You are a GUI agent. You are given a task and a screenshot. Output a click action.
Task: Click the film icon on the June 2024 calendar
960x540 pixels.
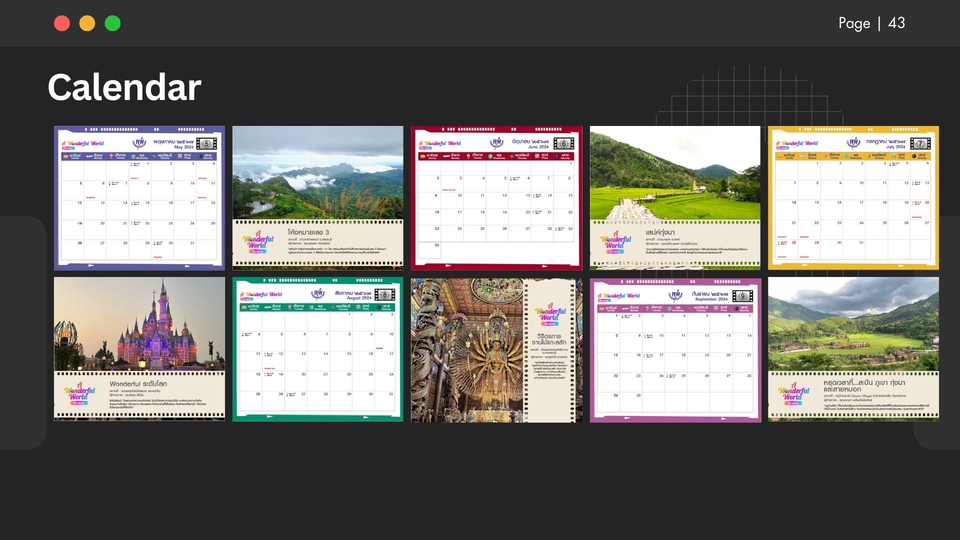(563, 143)
